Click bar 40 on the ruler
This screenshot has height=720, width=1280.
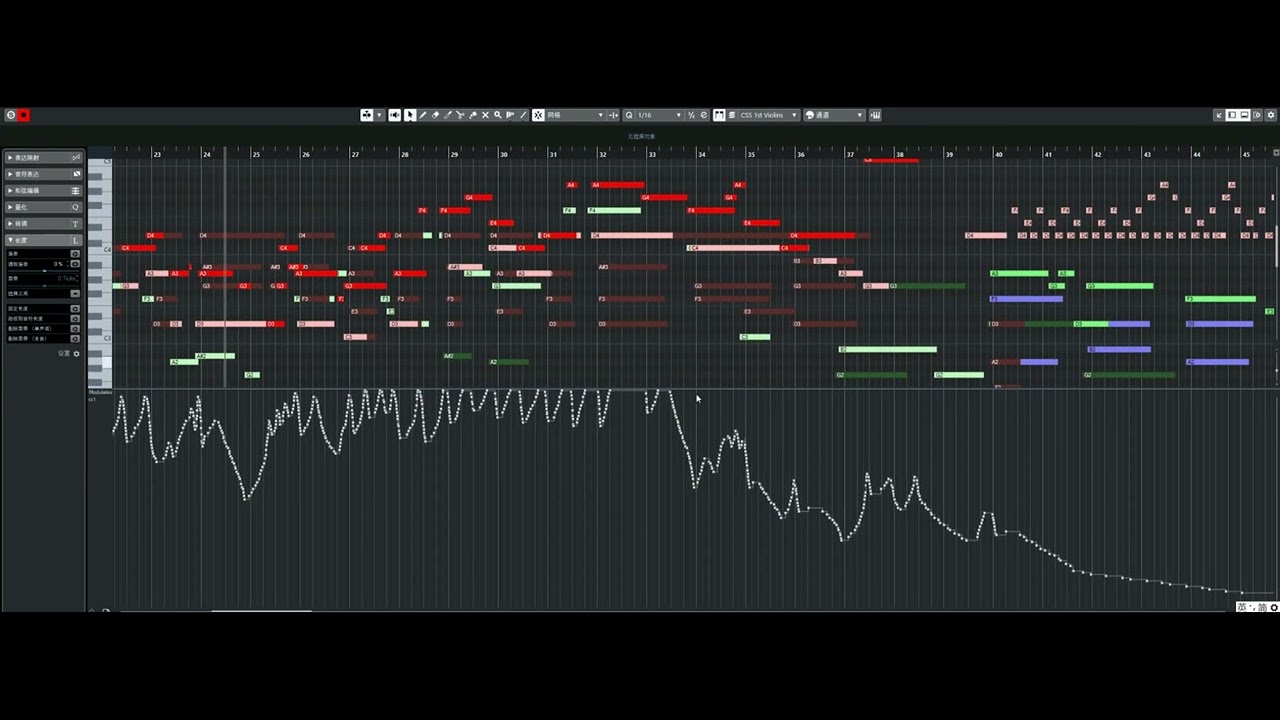pyautogui.click(x=999, y=154)
